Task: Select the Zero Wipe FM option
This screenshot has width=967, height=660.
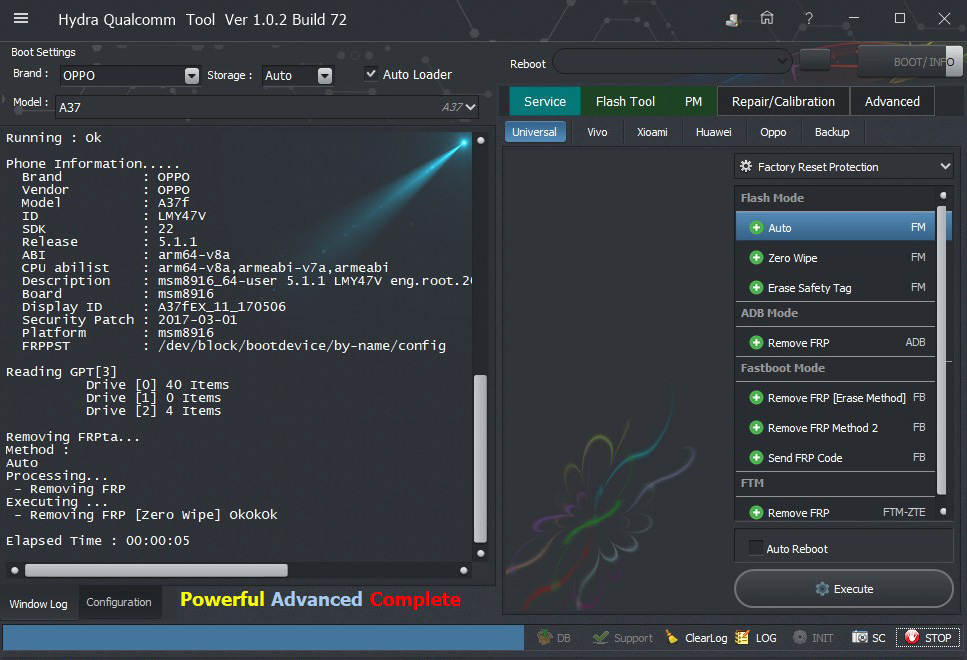Action: point(836,257)
